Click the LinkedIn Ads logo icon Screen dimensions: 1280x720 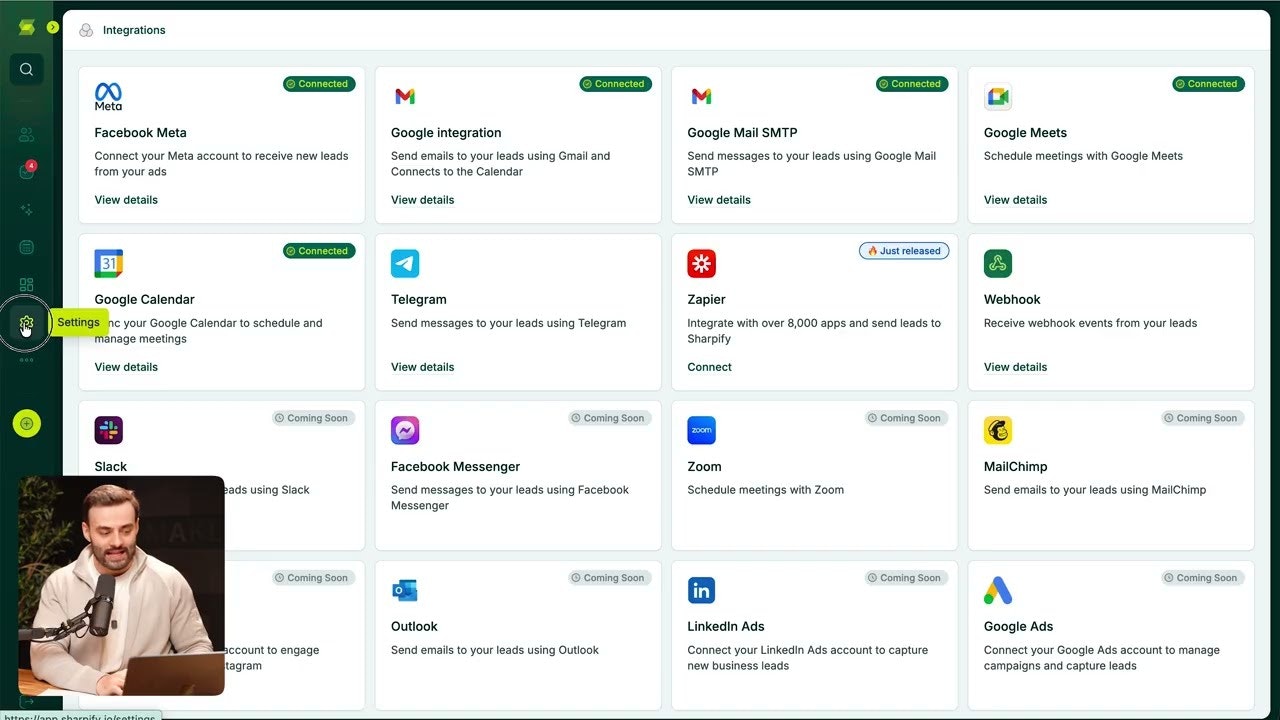[x=701, y=591]
